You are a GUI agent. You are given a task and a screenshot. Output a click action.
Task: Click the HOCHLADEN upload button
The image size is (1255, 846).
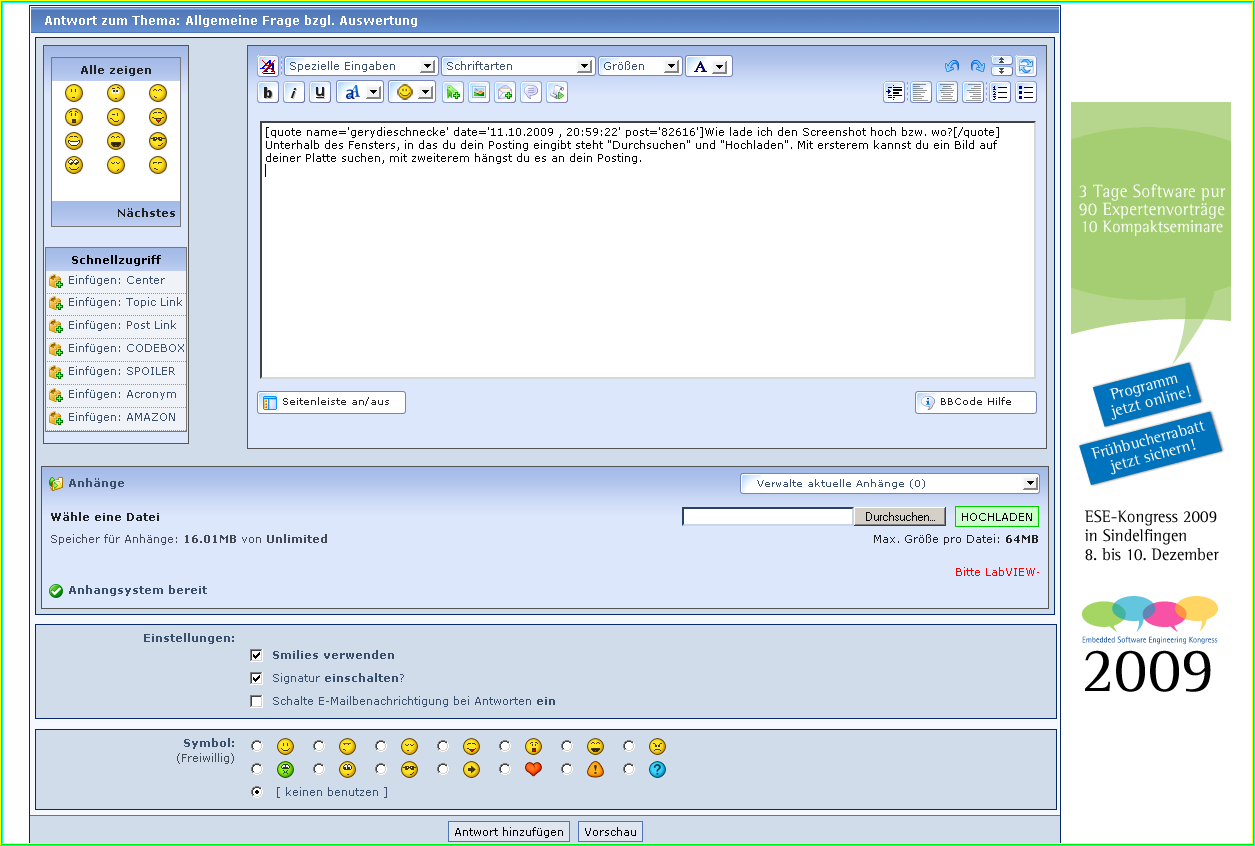tap(997, 517)
